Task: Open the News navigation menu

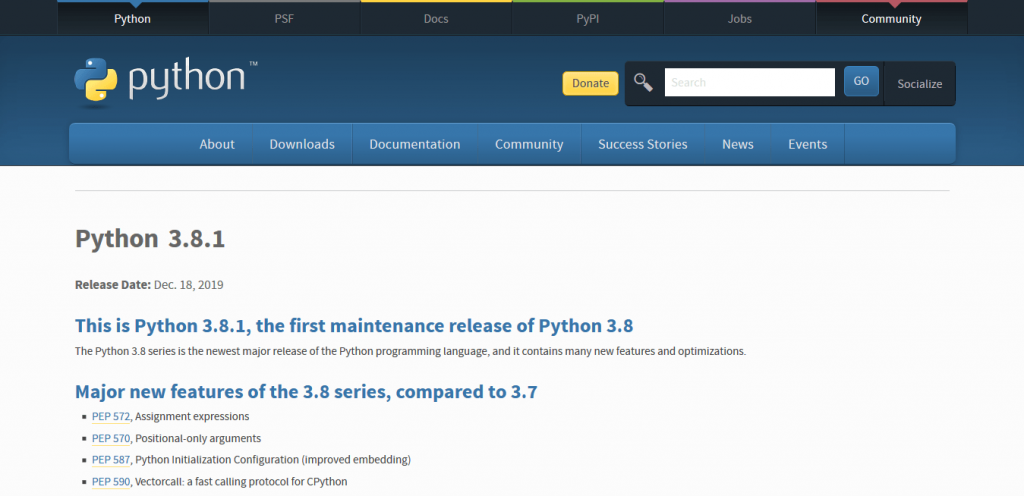Action: (738, 144)
